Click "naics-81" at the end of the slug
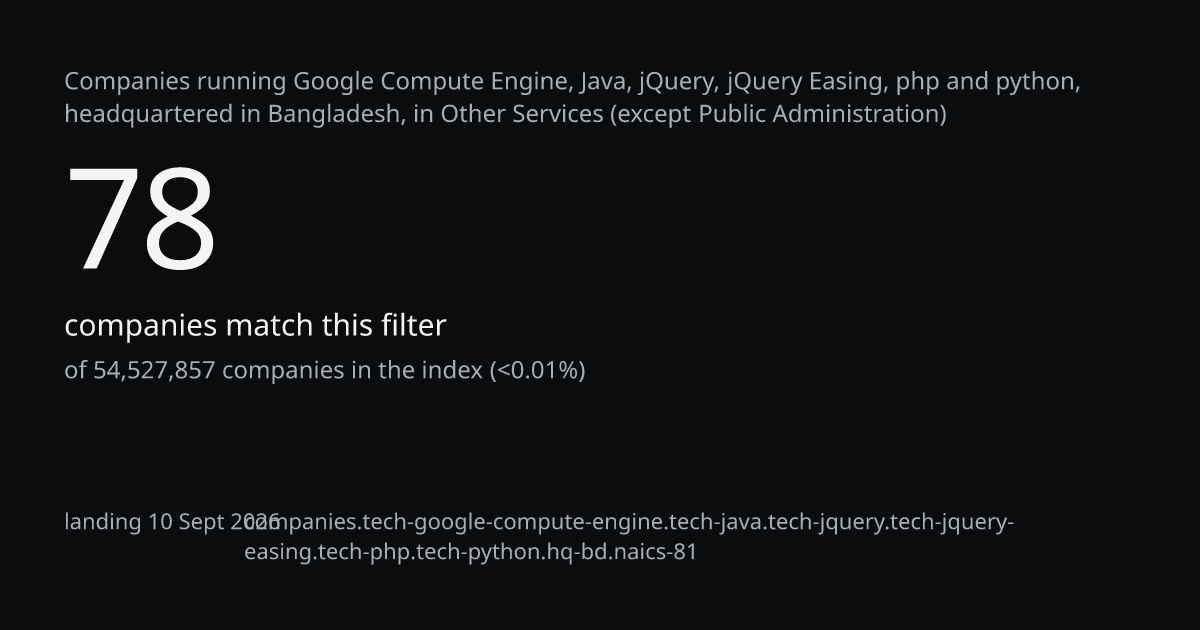Image resolution: width=1200 pixels, height=630 pixels. [653, 552]
